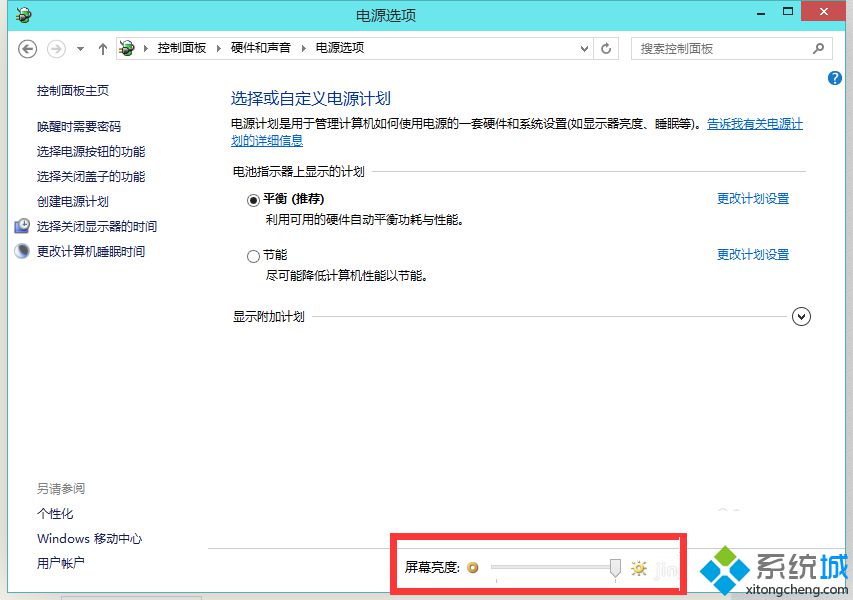The height and width of the screenshot is (600, 853).
Task: Expand 显示附加计划 with the chevron
Action: pyautogui.click(x=801, y=316)
